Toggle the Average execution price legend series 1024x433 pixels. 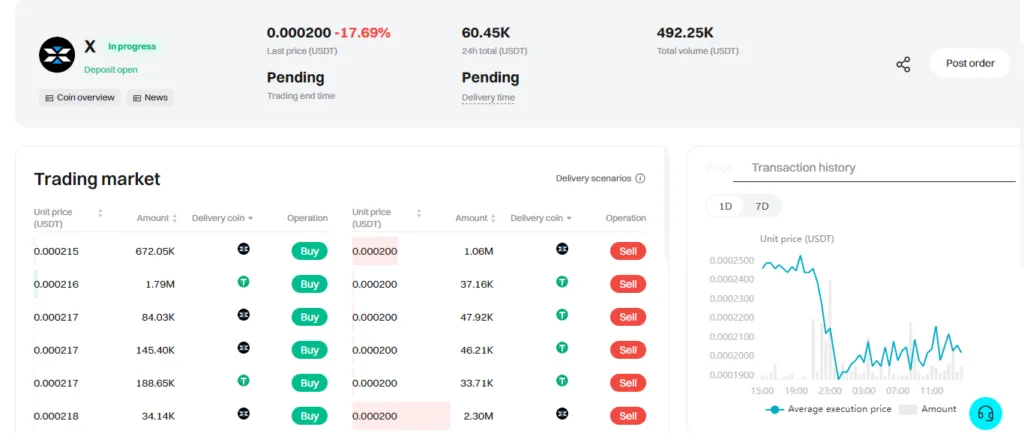pos(828,409)
